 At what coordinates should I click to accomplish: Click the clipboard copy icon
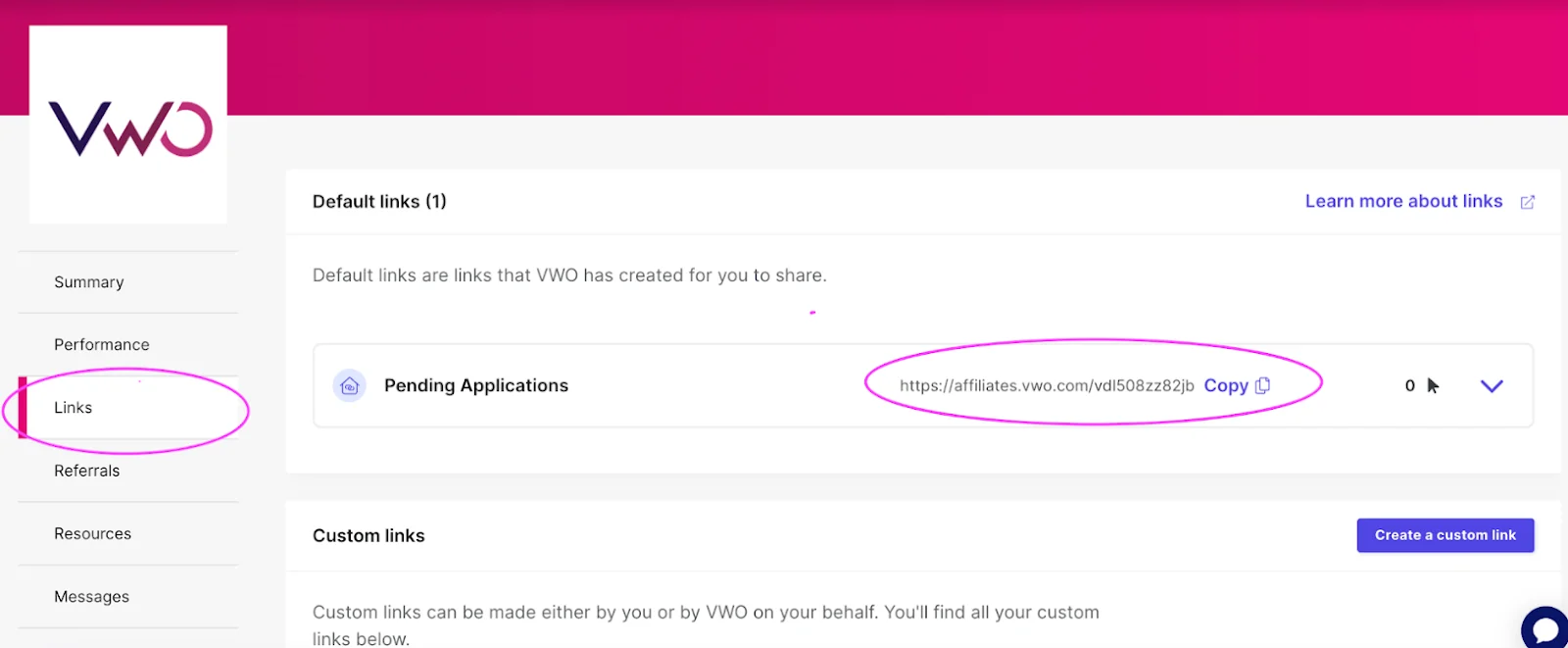1263,385
